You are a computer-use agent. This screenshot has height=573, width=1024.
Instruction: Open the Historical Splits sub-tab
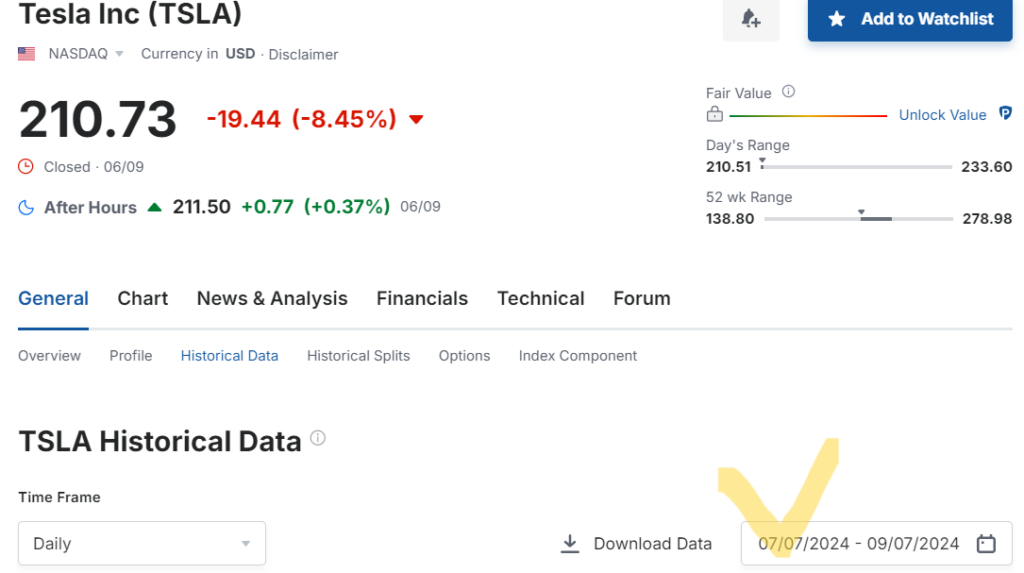[x=358, y=355]
